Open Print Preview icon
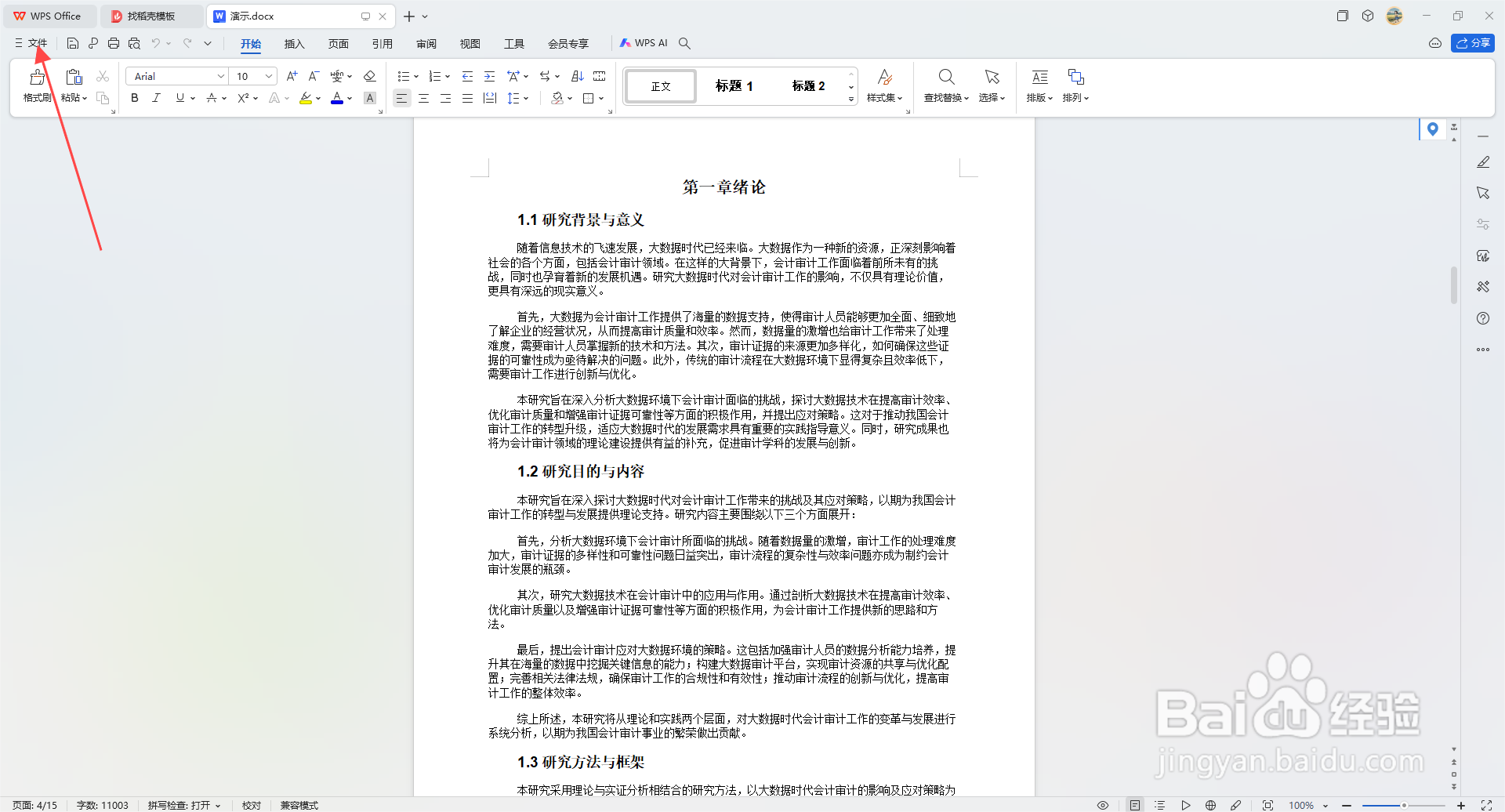 [134, 43]
